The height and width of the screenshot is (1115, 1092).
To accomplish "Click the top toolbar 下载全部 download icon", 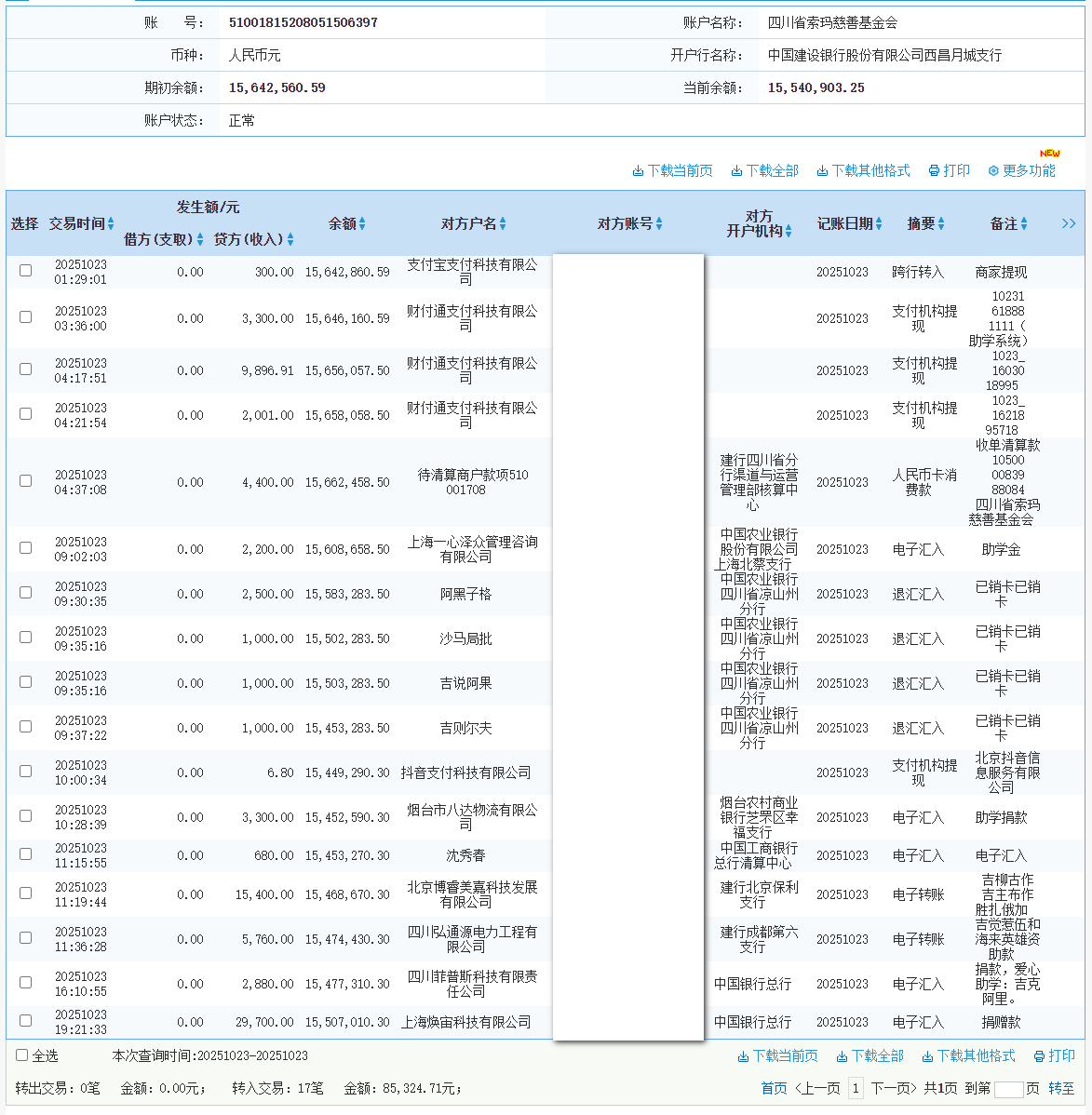I will [x=736, y=171].
